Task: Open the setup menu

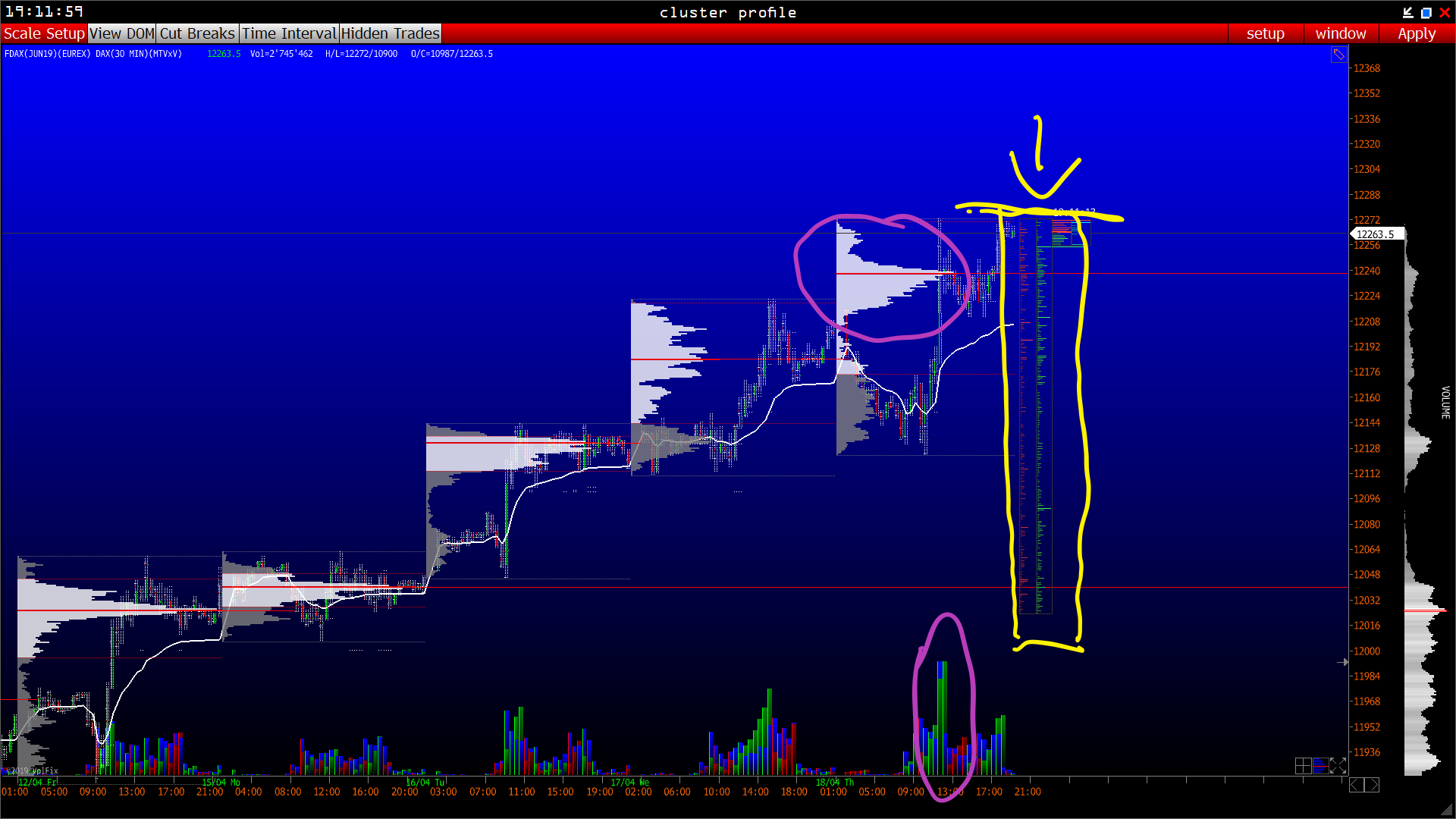Action: [x=1265, y=33]
